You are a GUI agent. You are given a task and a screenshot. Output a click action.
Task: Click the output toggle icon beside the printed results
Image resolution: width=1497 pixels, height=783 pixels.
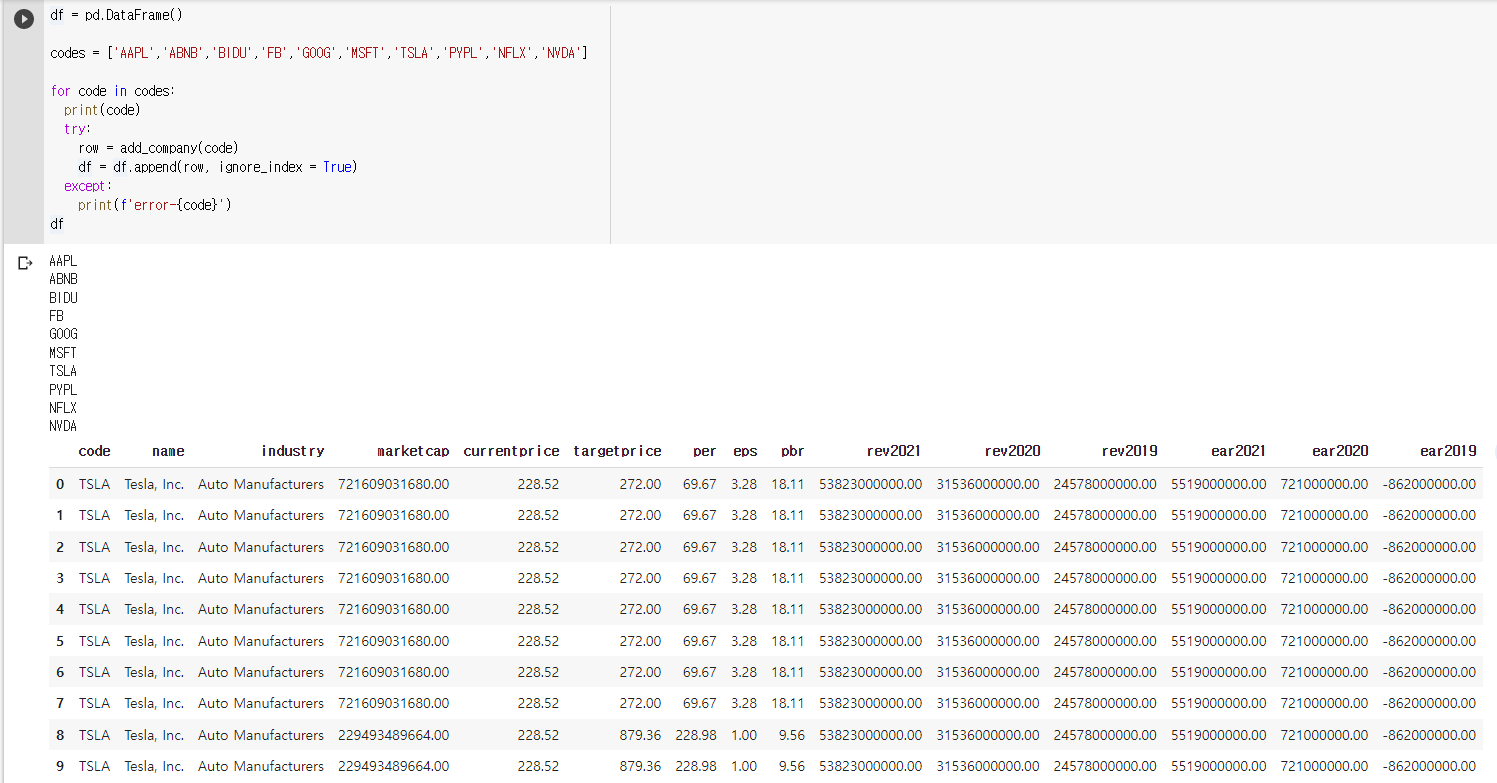tap(26, 263)
